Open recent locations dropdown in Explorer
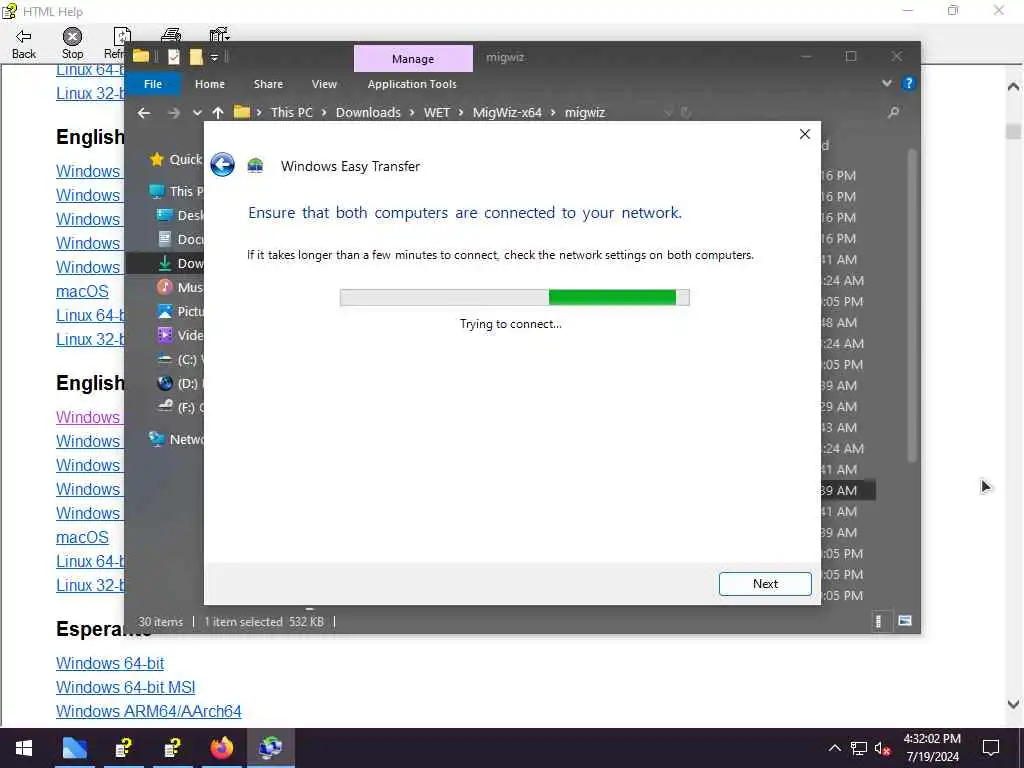The width and height of the screenshot is (1024, 768). 197,112
